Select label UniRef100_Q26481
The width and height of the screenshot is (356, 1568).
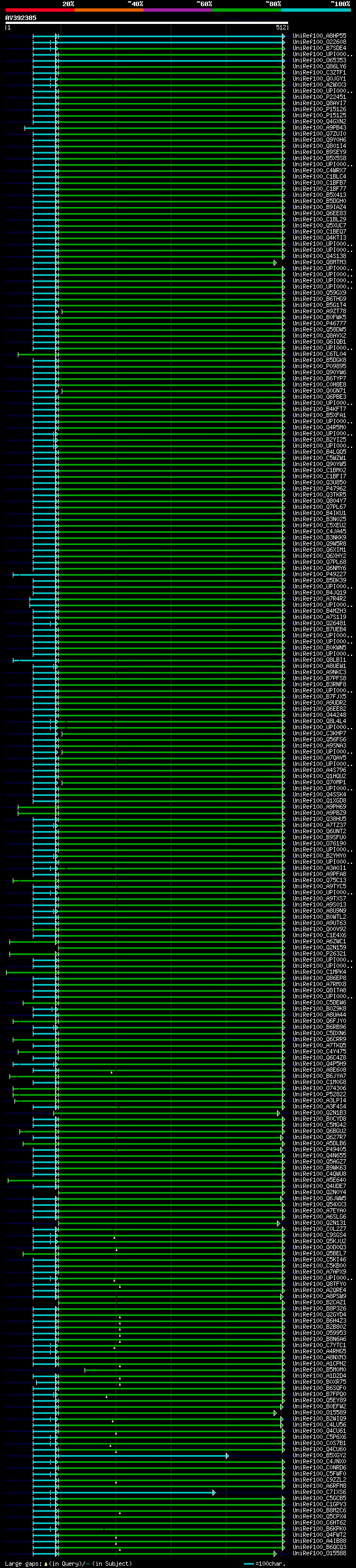(x=319, y=624)
